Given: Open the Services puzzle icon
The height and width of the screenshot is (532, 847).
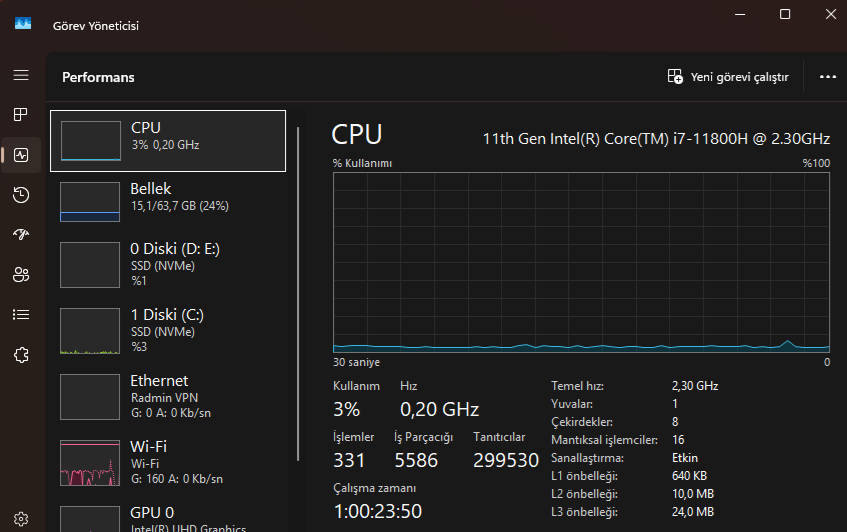Looking at the screenshot, I should tap(21, 355).
